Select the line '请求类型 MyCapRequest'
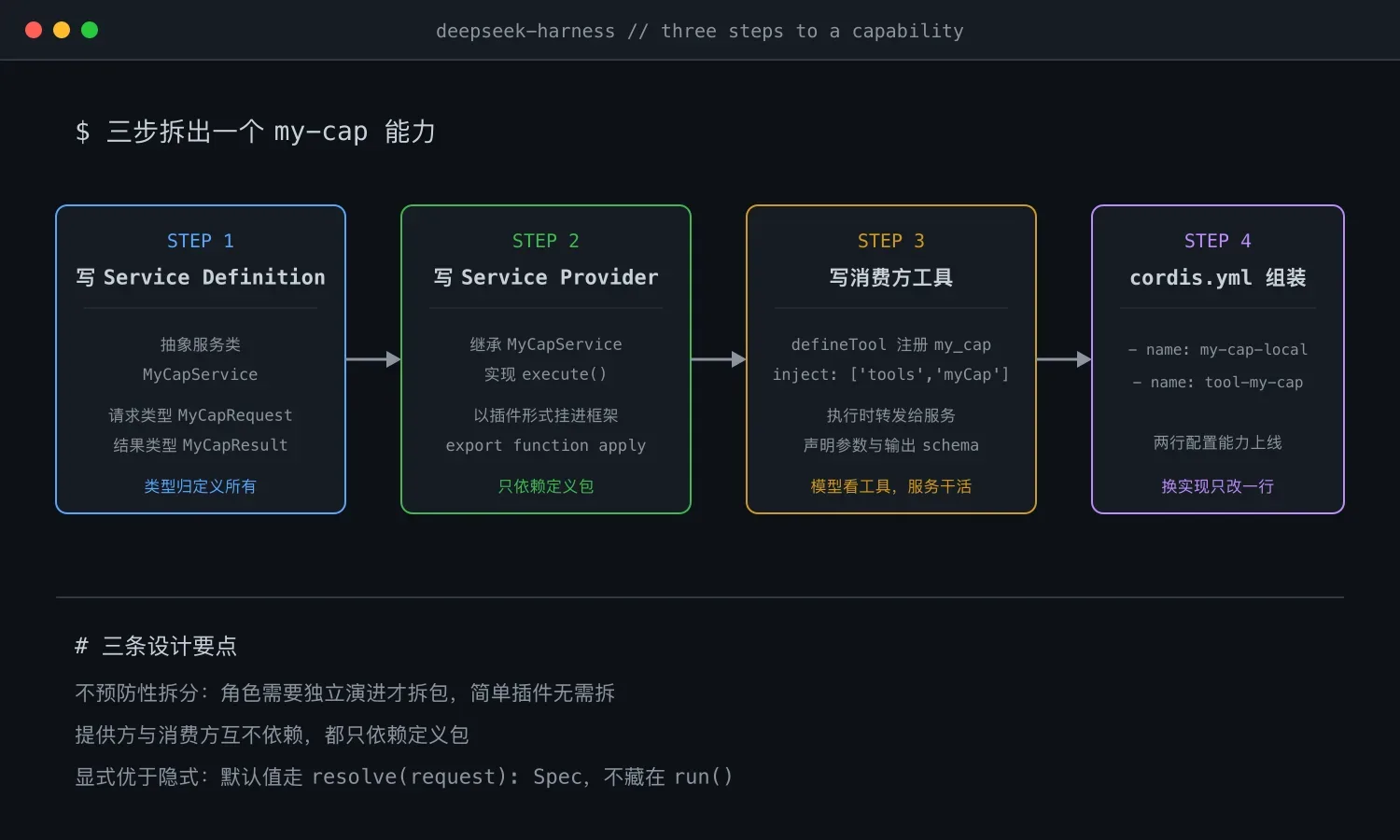Viewport: 1400px width, 840px height. click(201, 415)
